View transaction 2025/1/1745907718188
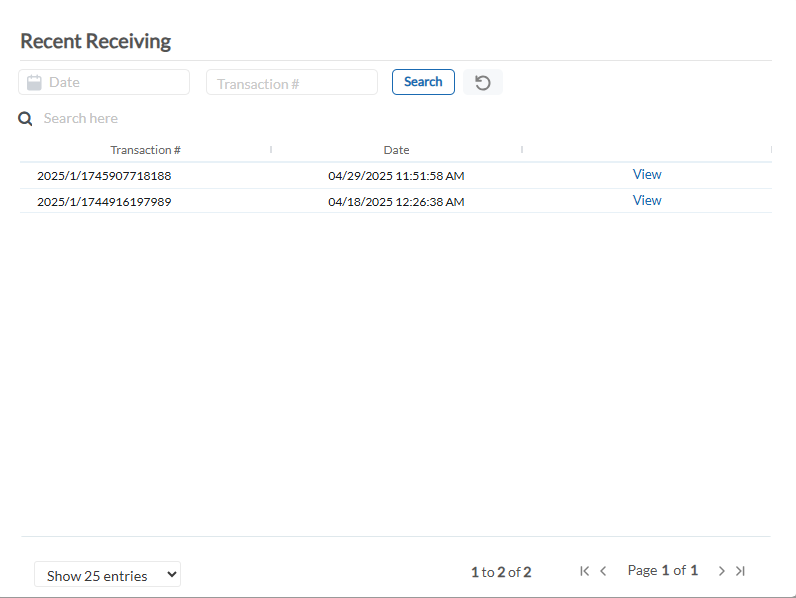The width and height of the screenshot is (796, 598). point(647,174)
